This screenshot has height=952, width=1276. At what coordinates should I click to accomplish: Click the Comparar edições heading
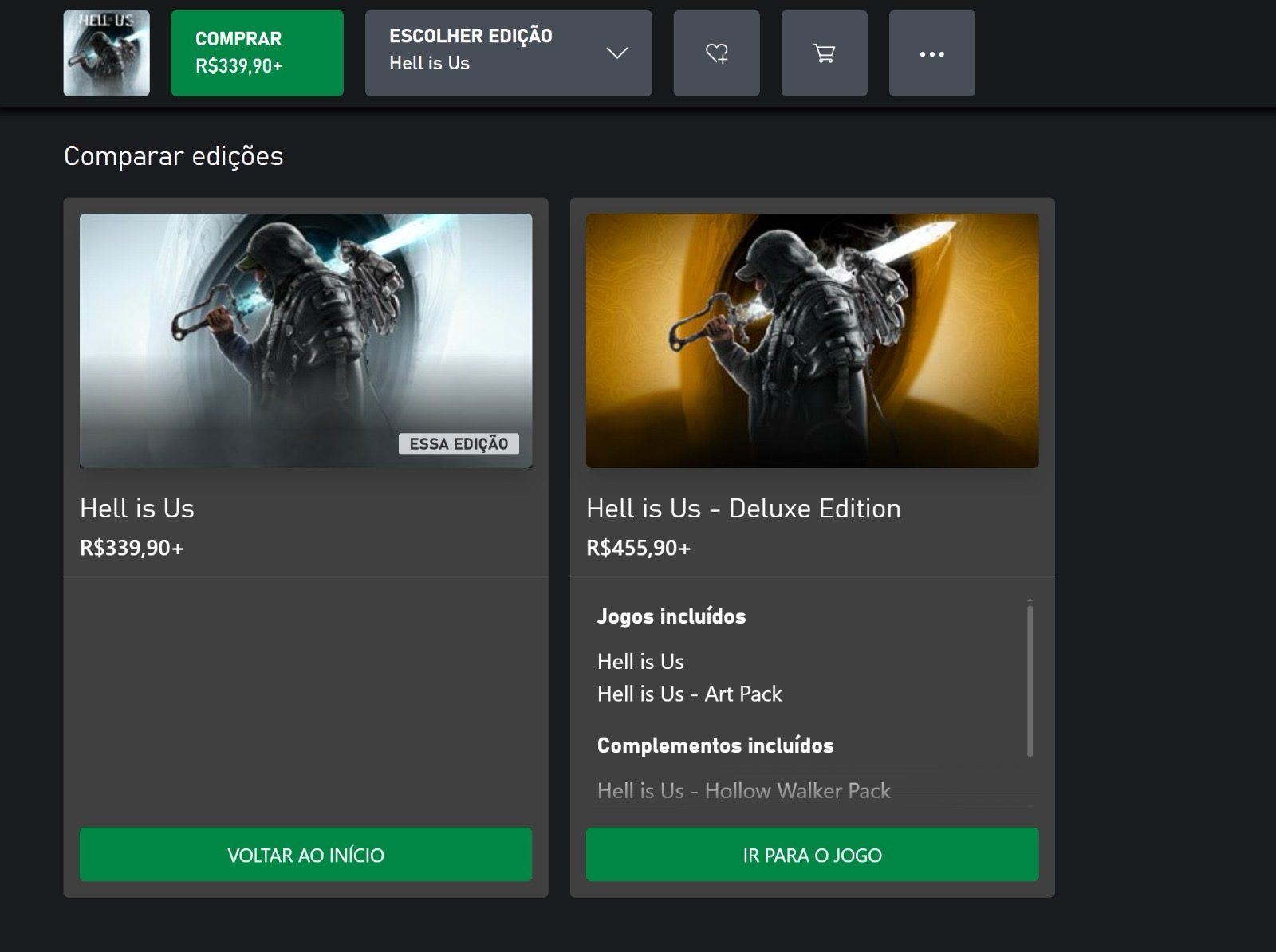click(173, 156)
